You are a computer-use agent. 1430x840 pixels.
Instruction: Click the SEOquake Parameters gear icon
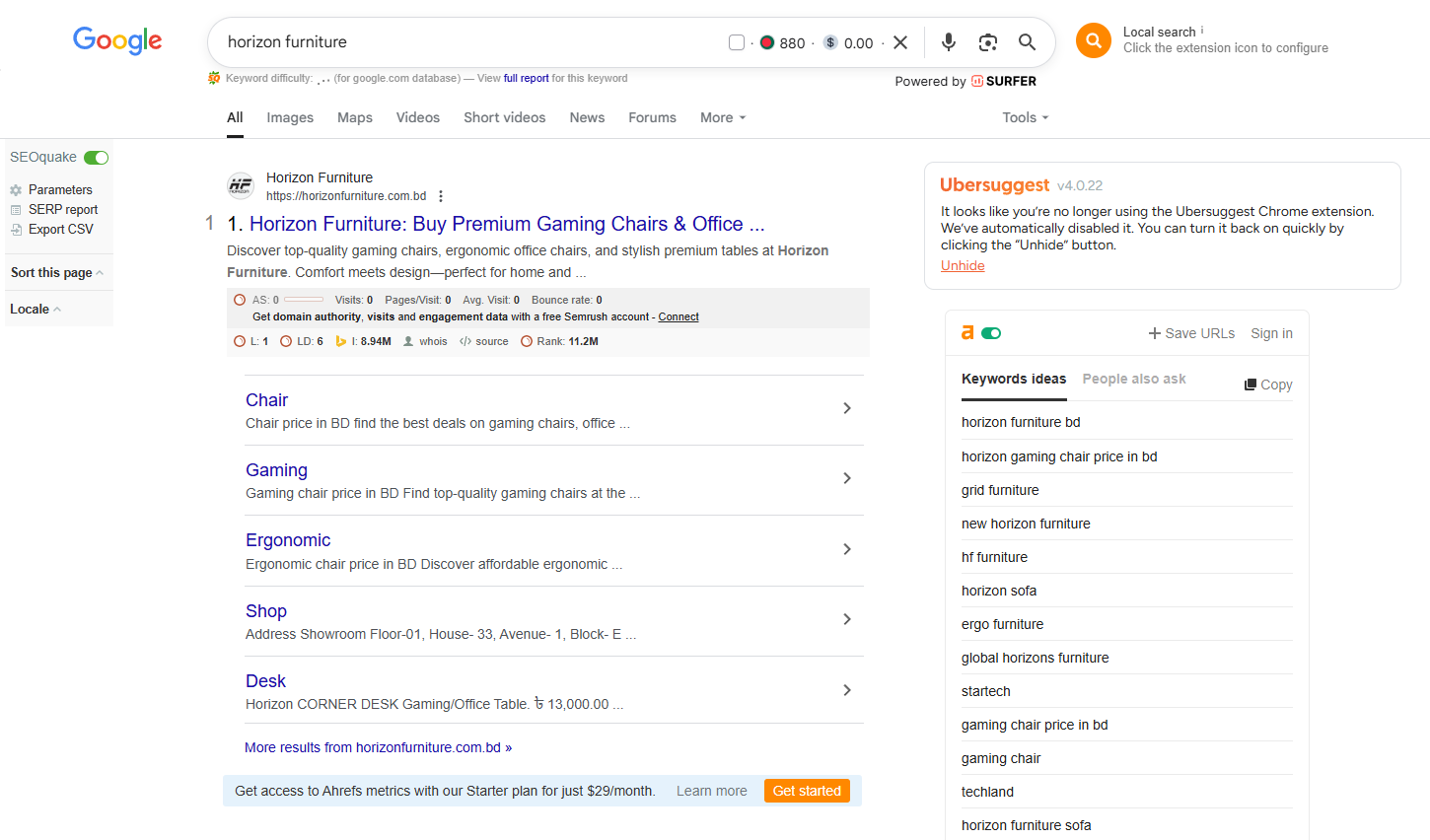(x=16, y=190)
